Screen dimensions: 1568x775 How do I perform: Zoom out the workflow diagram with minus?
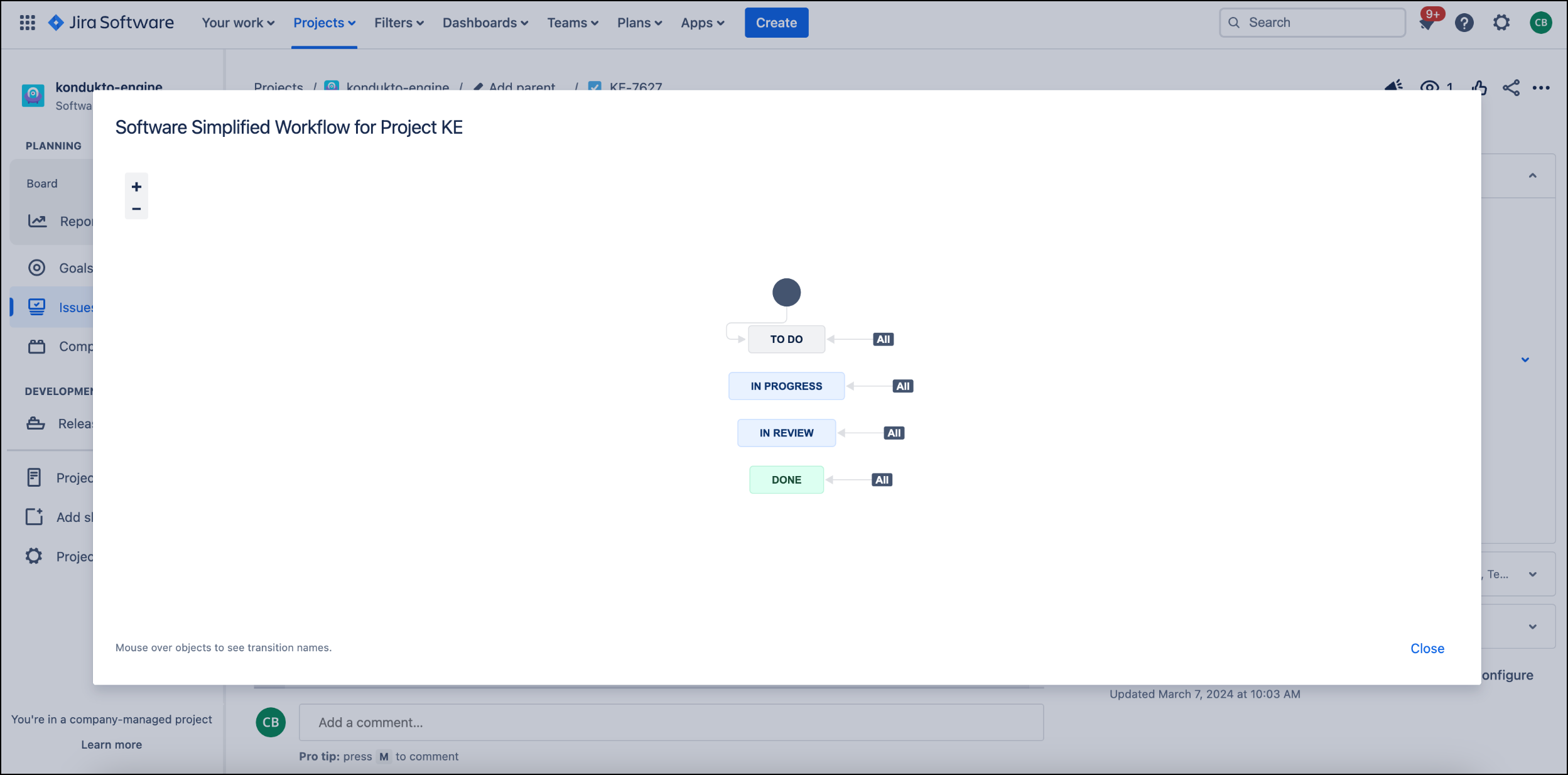click(x=136, y=209)
